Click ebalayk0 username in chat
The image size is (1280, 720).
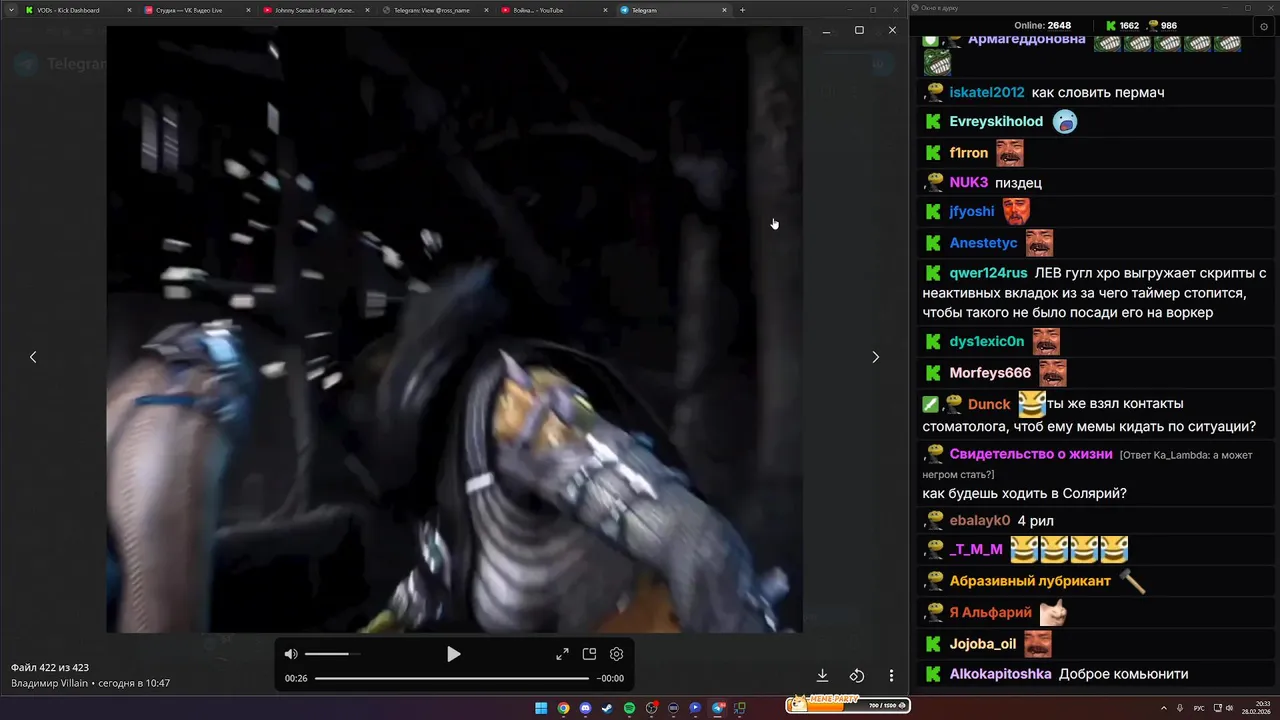coord(980,520)
